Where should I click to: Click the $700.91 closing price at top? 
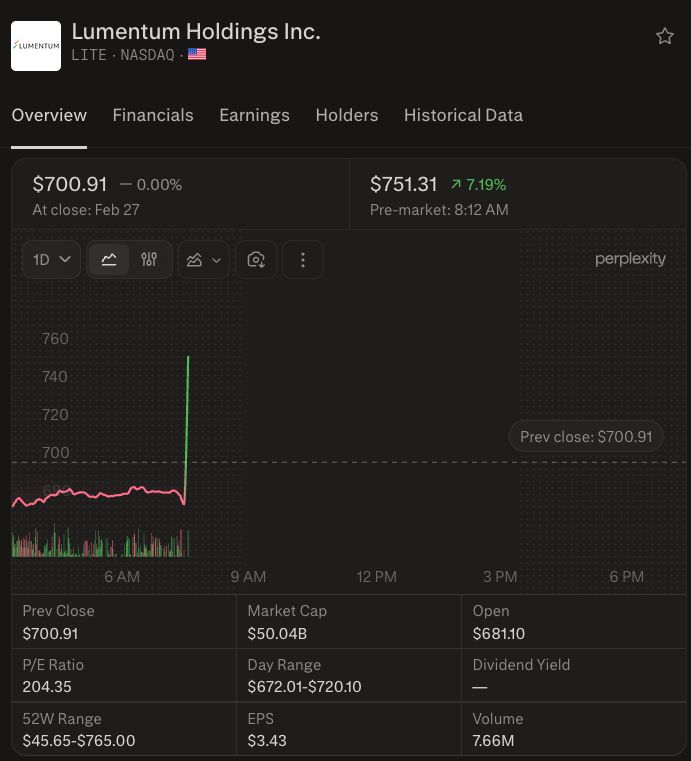click(x=69, y=184)
